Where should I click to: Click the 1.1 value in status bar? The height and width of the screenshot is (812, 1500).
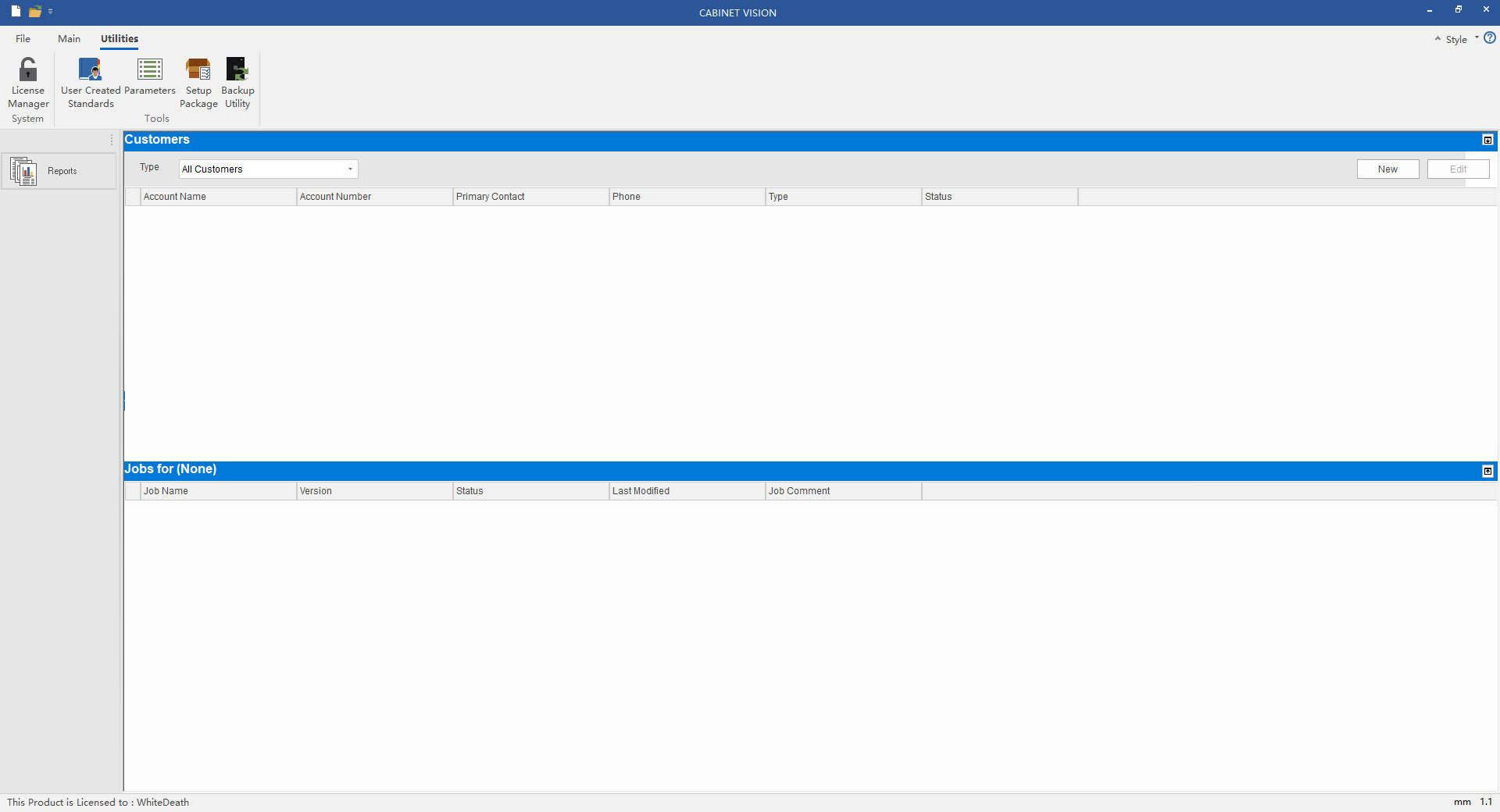pyautogui.click(x=1486, y=802)
